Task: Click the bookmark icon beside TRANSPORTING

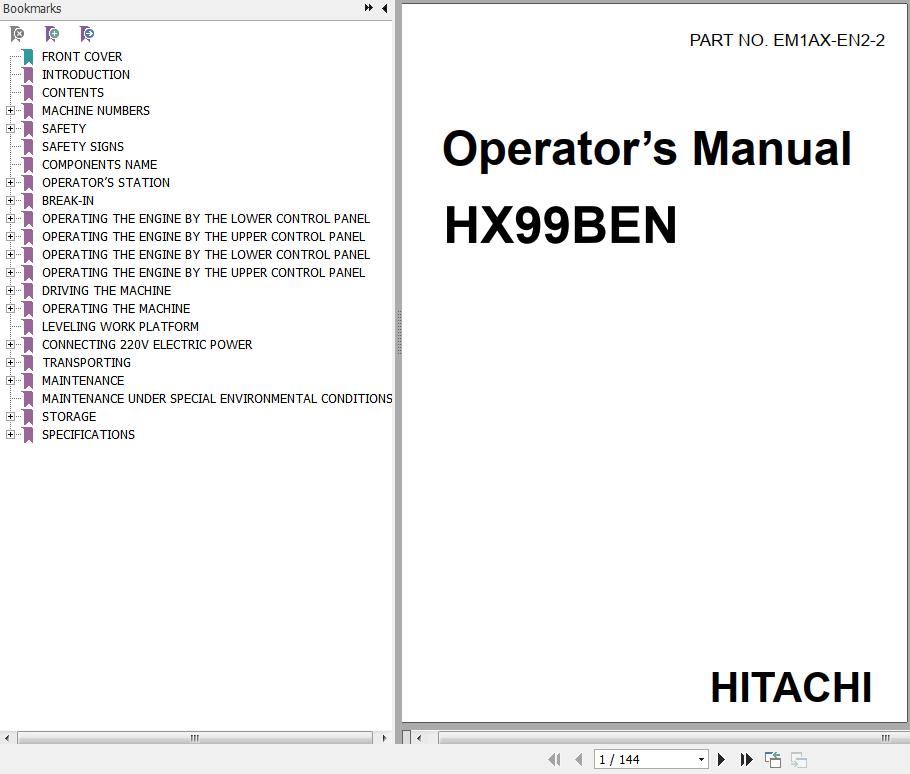Action: pyautogui.click(x=28, y=363)
